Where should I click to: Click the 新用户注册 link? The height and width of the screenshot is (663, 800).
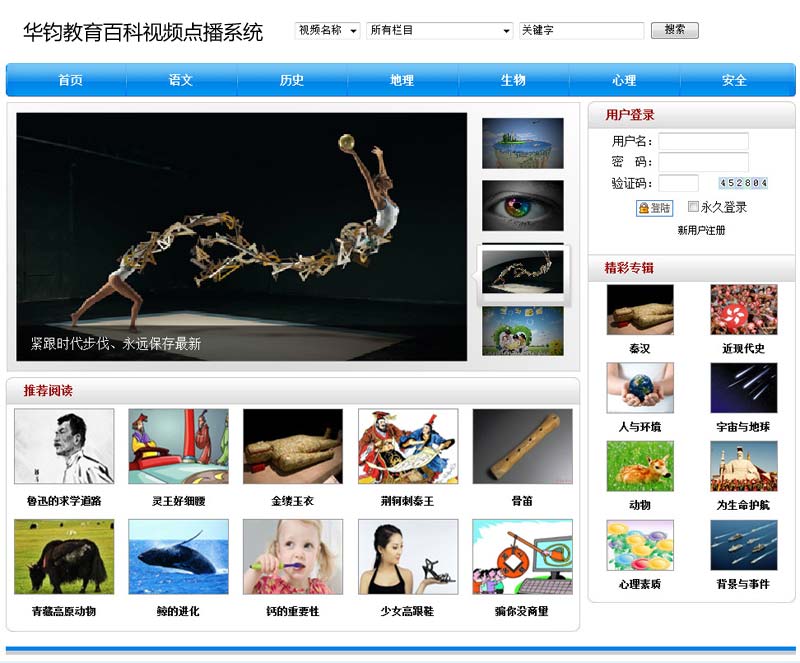pos(701,231)
